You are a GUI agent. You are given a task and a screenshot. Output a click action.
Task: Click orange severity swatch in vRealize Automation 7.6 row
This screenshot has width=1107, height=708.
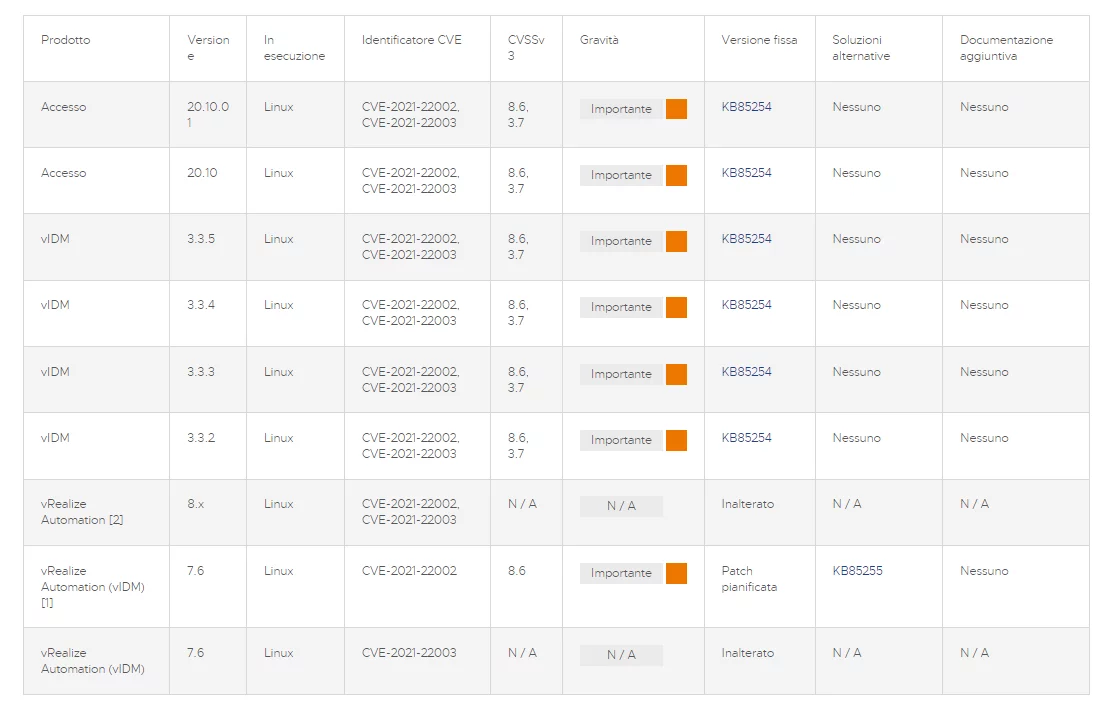[676, 573]
